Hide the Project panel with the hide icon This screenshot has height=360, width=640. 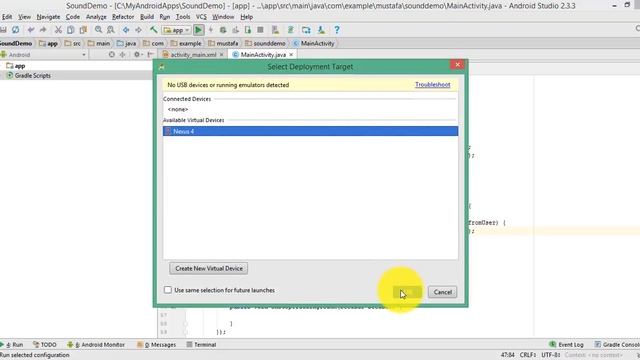coord(151,54)
